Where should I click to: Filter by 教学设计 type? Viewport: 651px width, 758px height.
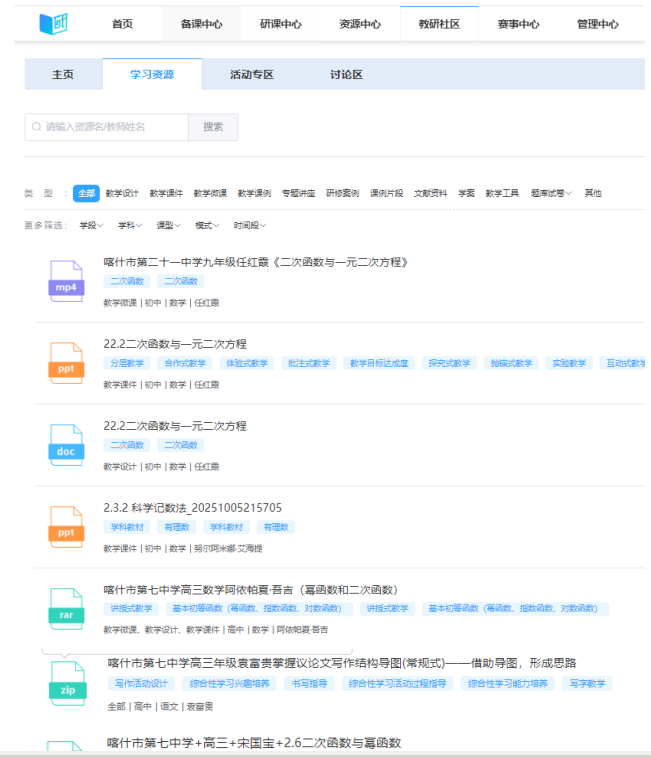click(x=122, y=193)
